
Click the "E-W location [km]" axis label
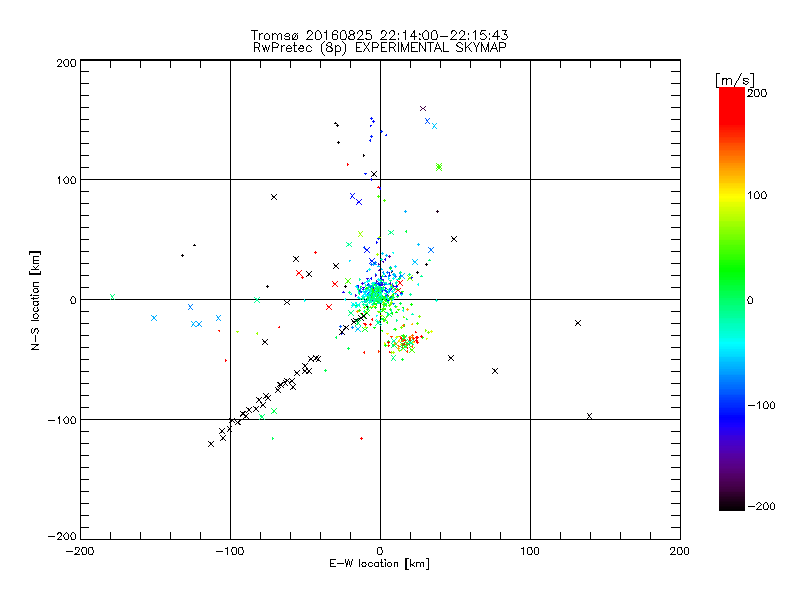tap(379, 564)
